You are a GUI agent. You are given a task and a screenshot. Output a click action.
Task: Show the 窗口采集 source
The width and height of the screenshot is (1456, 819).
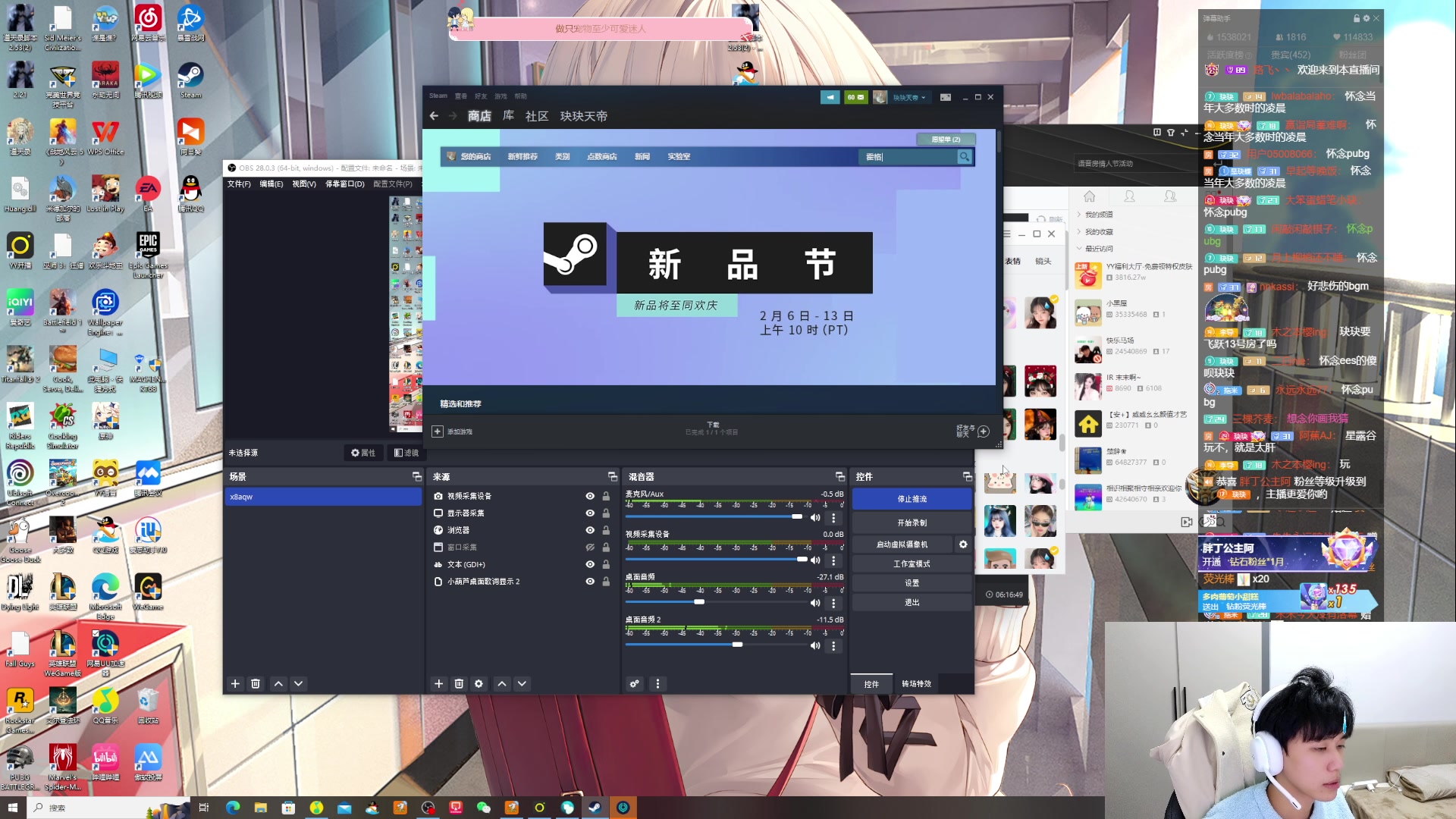(x=589, y=548)
